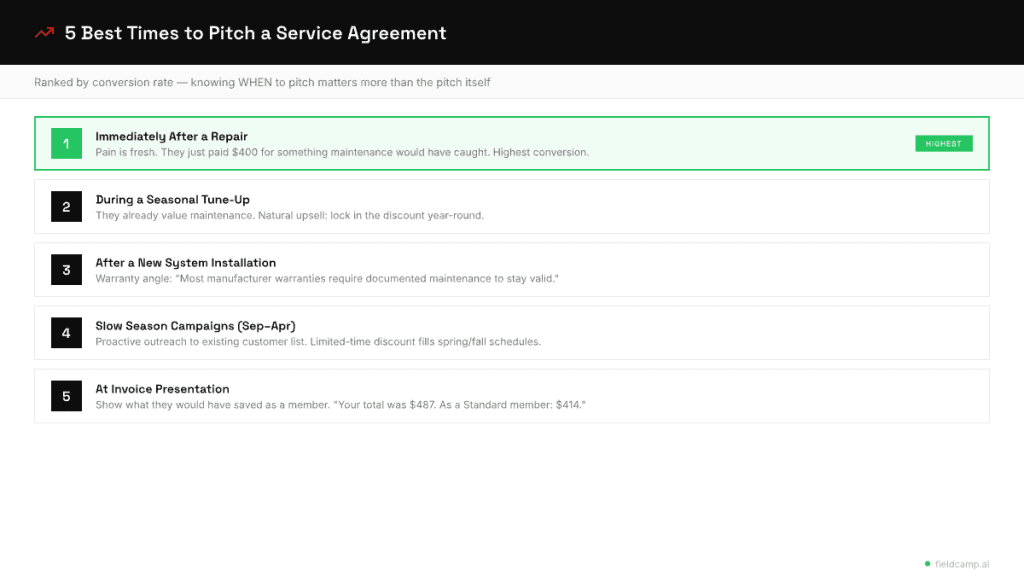Click the 'During a Seasonal Tune-Up' heading
The height and width of the screenshot is (576, 1024).
tap(172, 199)
